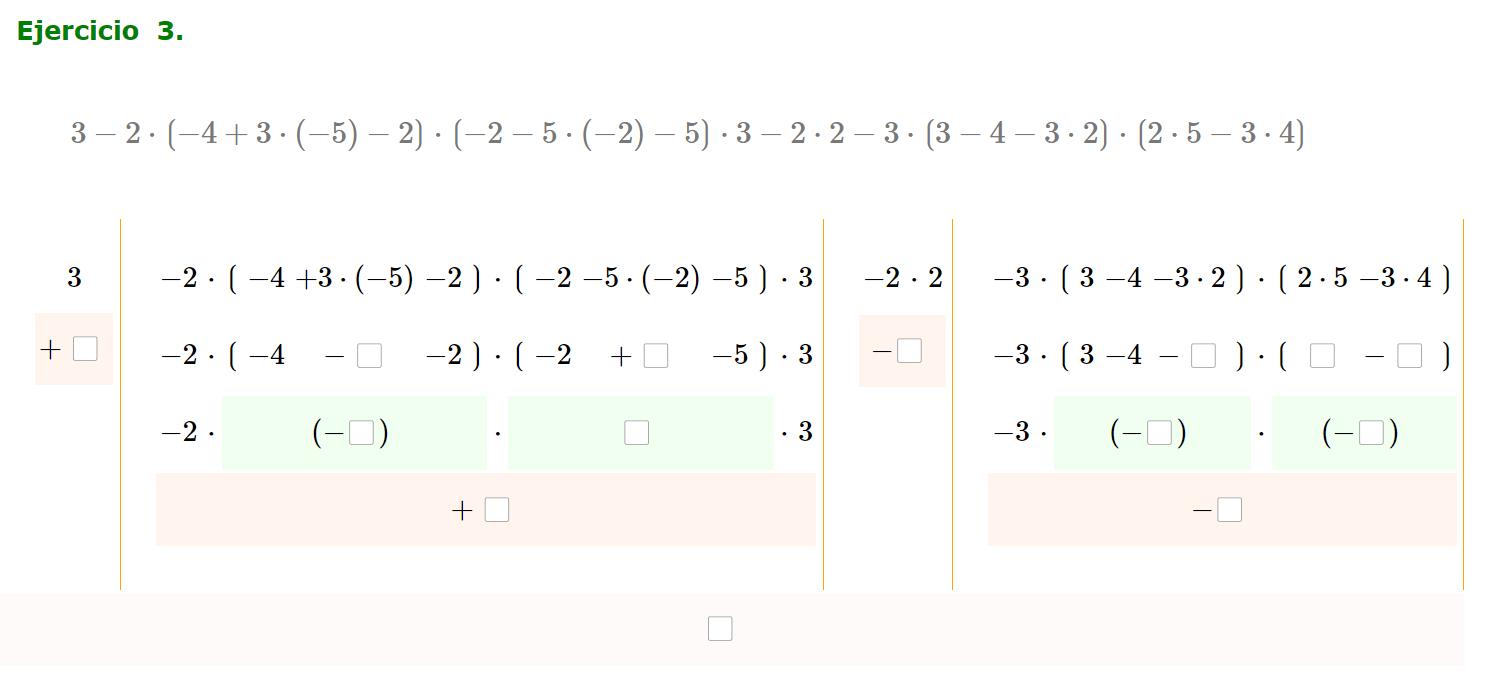This screenshot has height=684, width=1492.
Task: Select the (−□) box right after −3 ·
Action: click(1159, 433)
